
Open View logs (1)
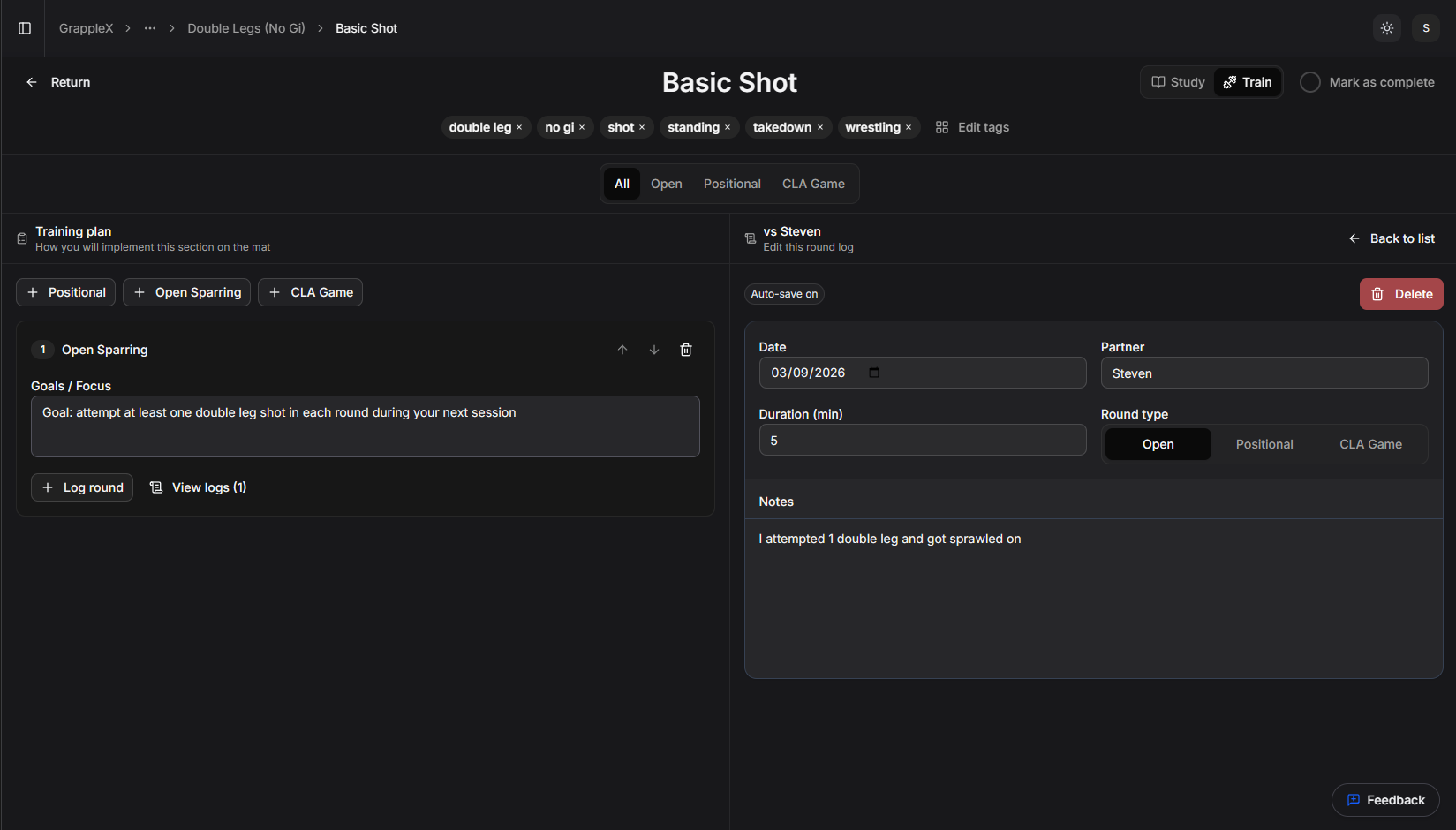(198, 487)
